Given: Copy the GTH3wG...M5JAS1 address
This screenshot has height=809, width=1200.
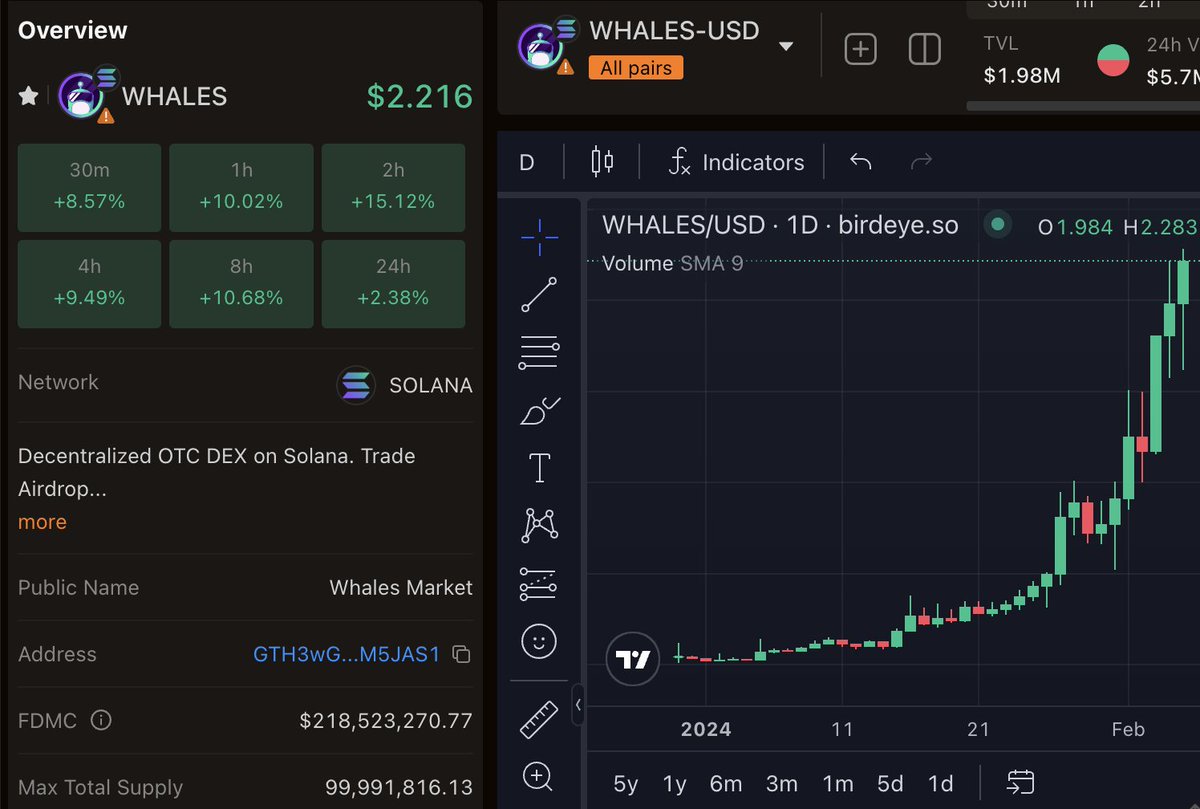Looking at the screenshot, I should 461,655.
